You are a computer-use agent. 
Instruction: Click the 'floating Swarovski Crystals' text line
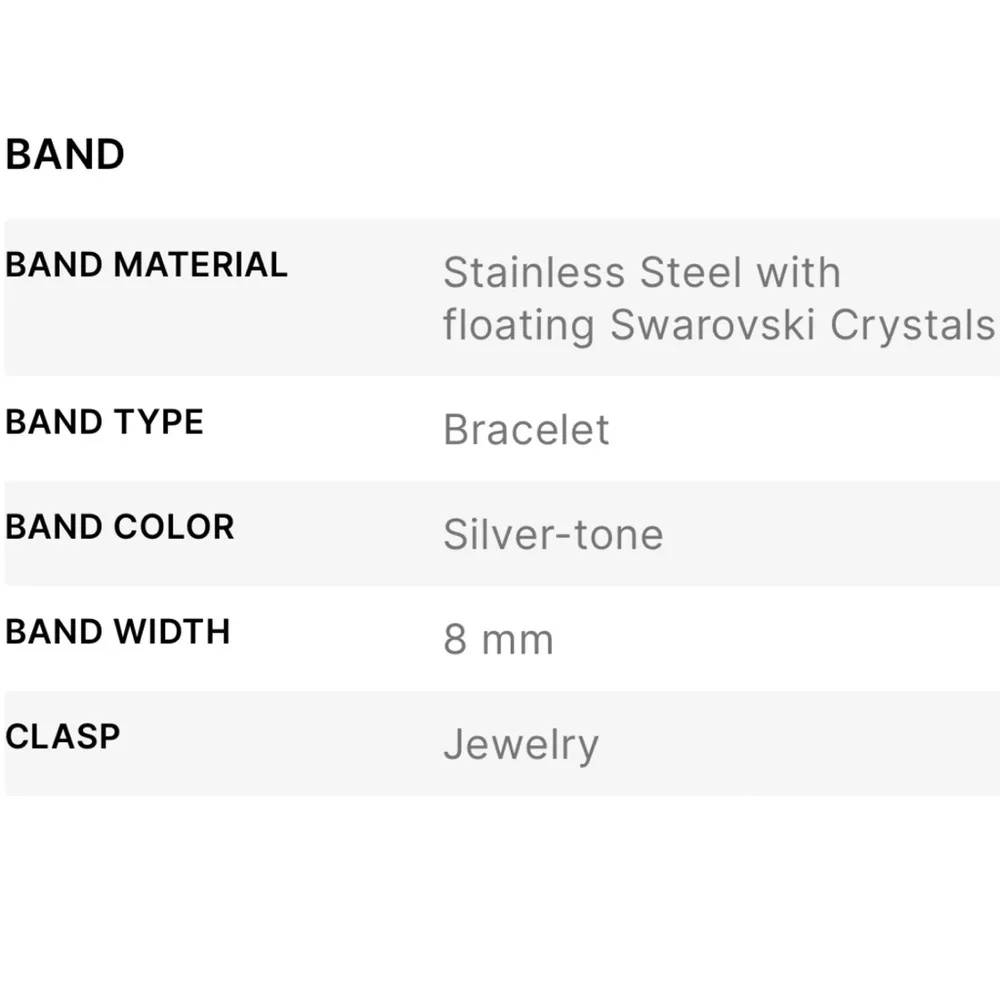718,326
